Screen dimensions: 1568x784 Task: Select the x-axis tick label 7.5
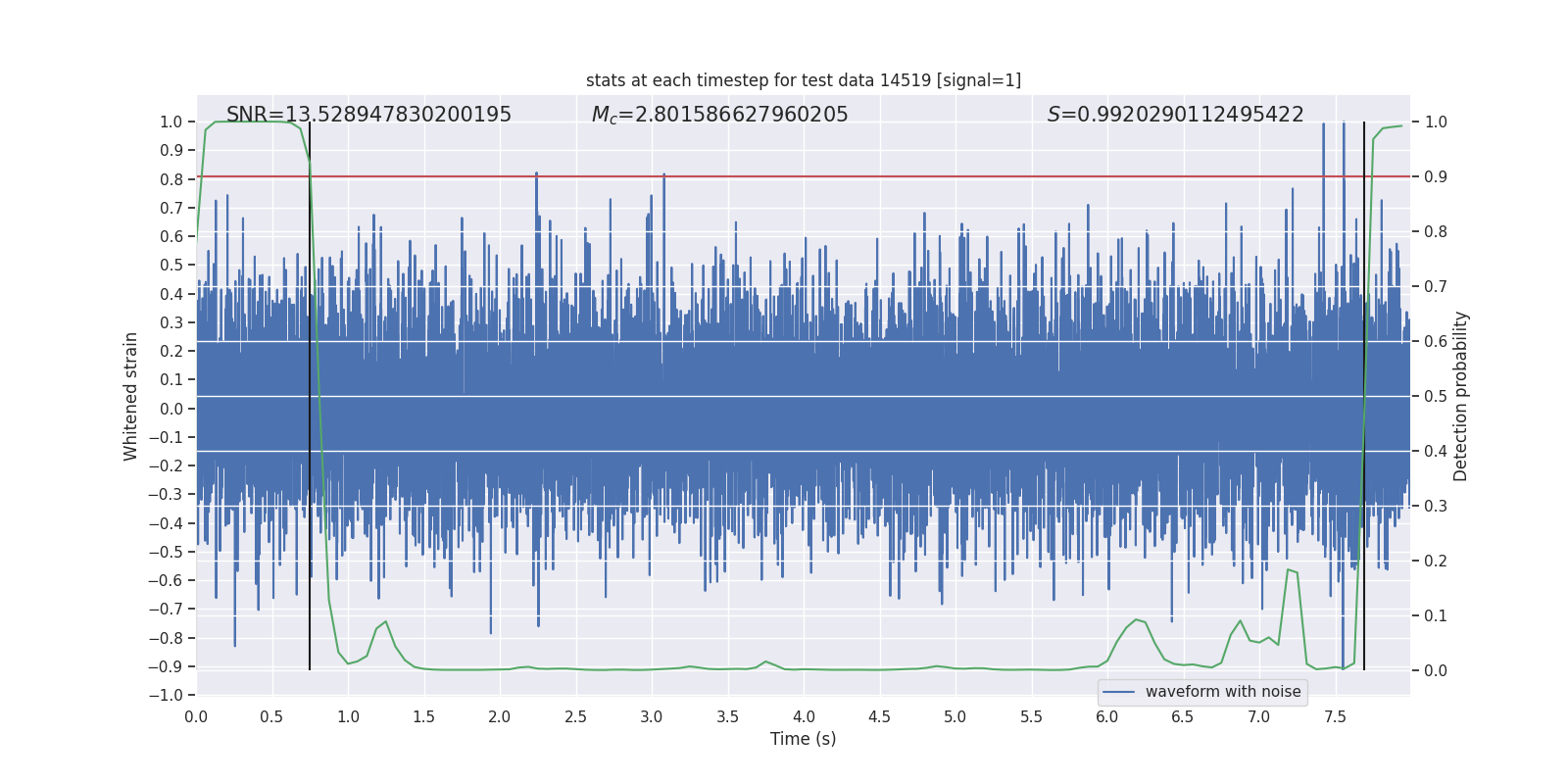click(x=1335, y=716)
